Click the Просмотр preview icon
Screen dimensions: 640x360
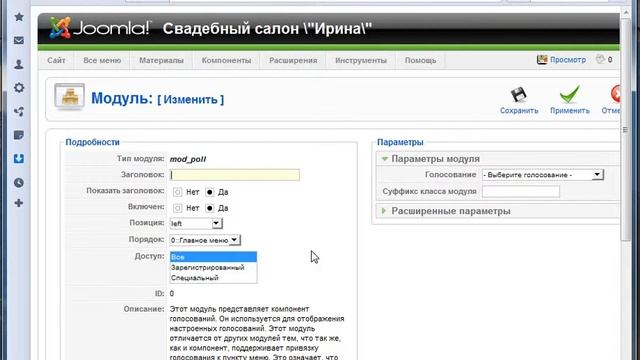(542, 60)
